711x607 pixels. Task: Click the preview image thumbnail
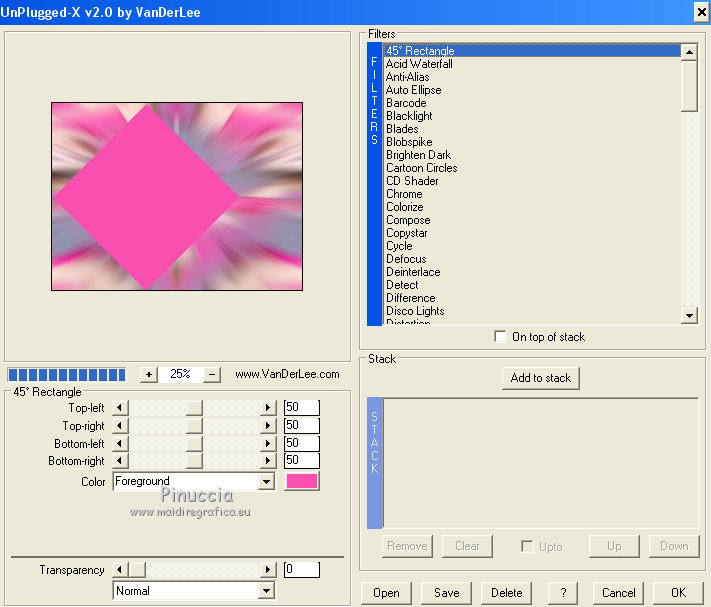point(177,196)
